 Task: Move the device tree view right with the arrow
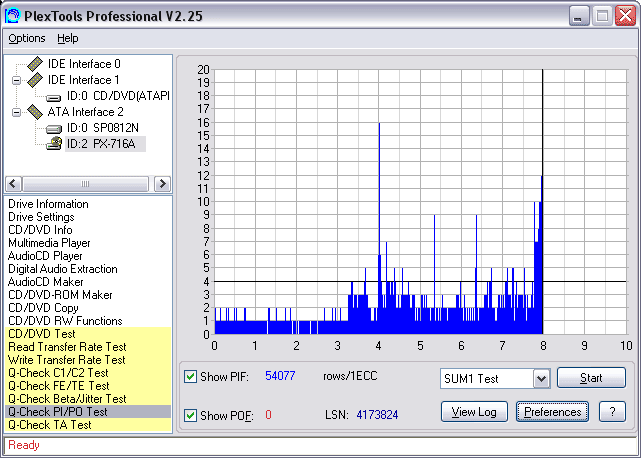[162, 184]
